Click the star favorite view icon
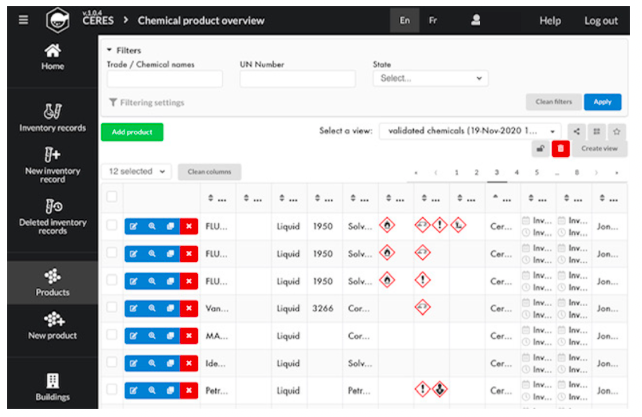This screenshot has width=642, height=417. (614, 131)
